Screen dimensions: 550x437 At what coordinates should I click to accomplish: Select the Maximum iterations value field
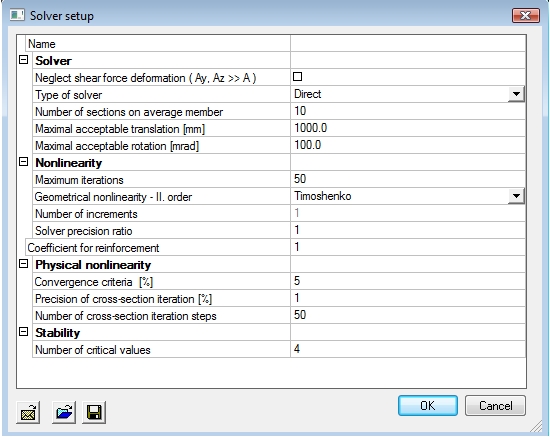408,179
